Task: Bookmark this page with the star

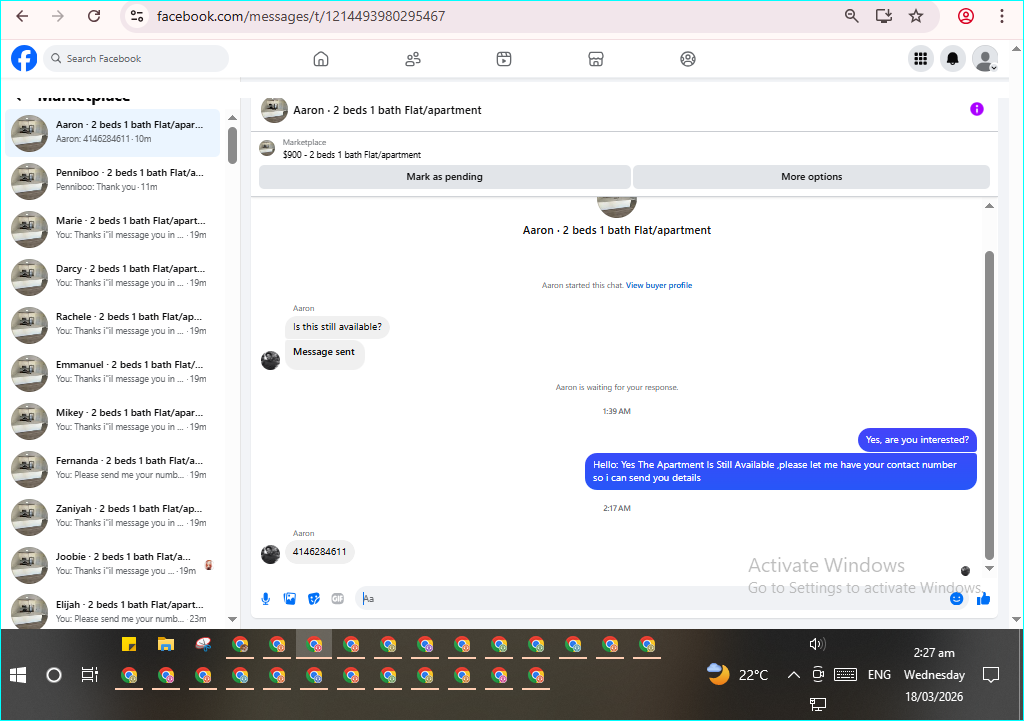Action: coord(916,16)
